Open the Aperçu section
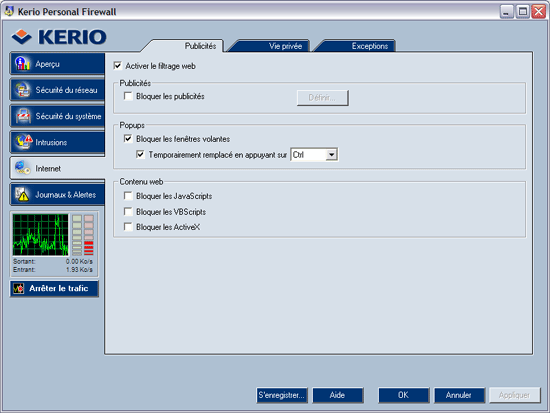 tap(57, 64)
